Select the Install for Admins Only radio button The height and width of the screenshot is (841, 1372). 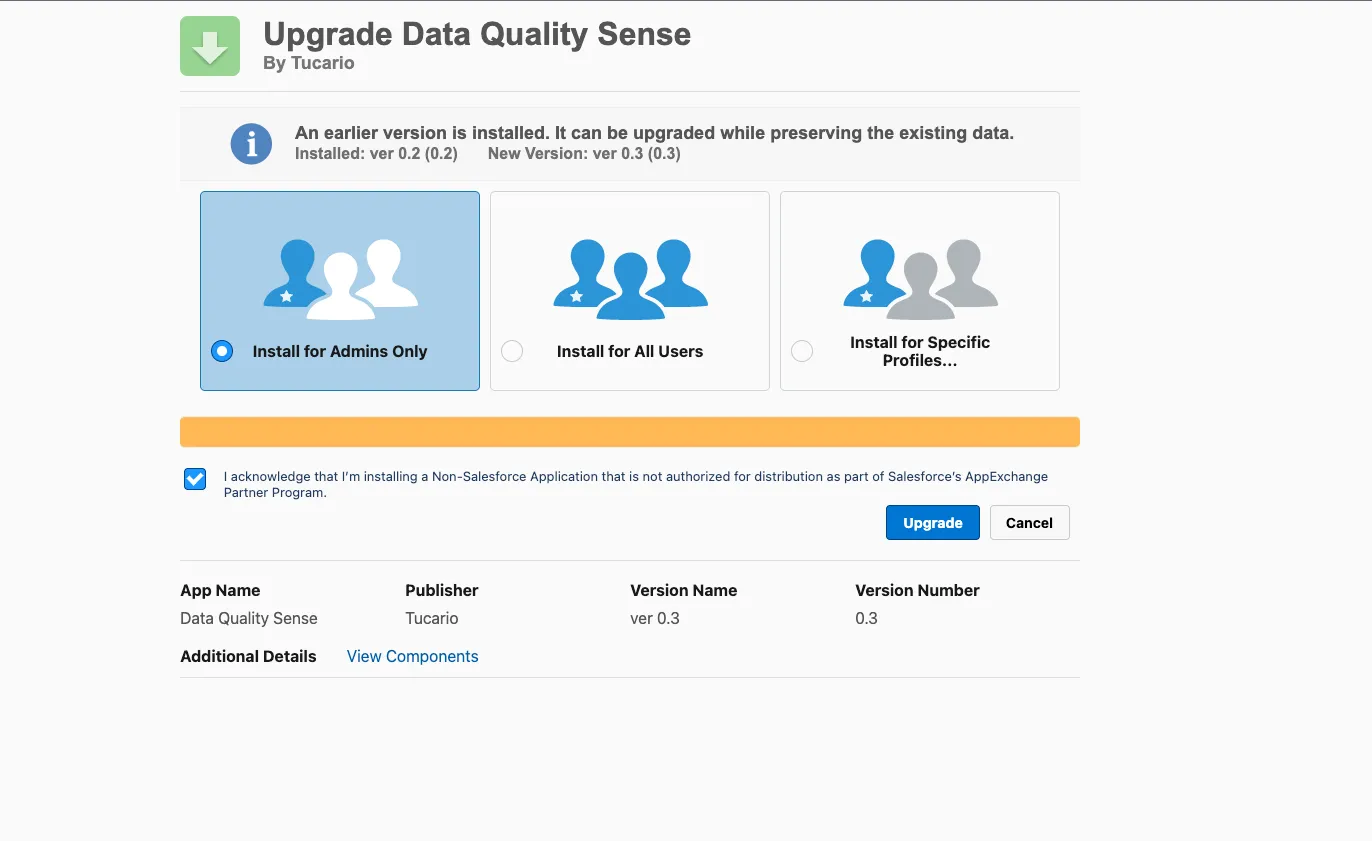[221, 351]
